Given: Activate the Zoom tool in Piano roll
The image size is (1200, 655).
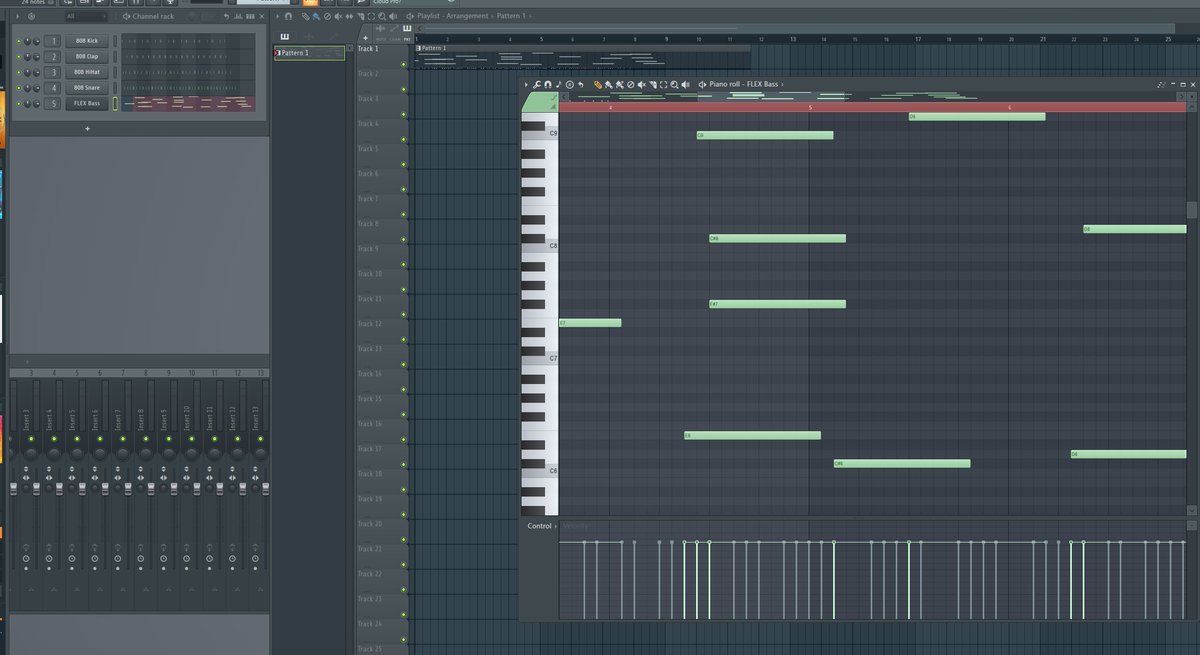Looking at the screenshot, I should click(674, 85).
